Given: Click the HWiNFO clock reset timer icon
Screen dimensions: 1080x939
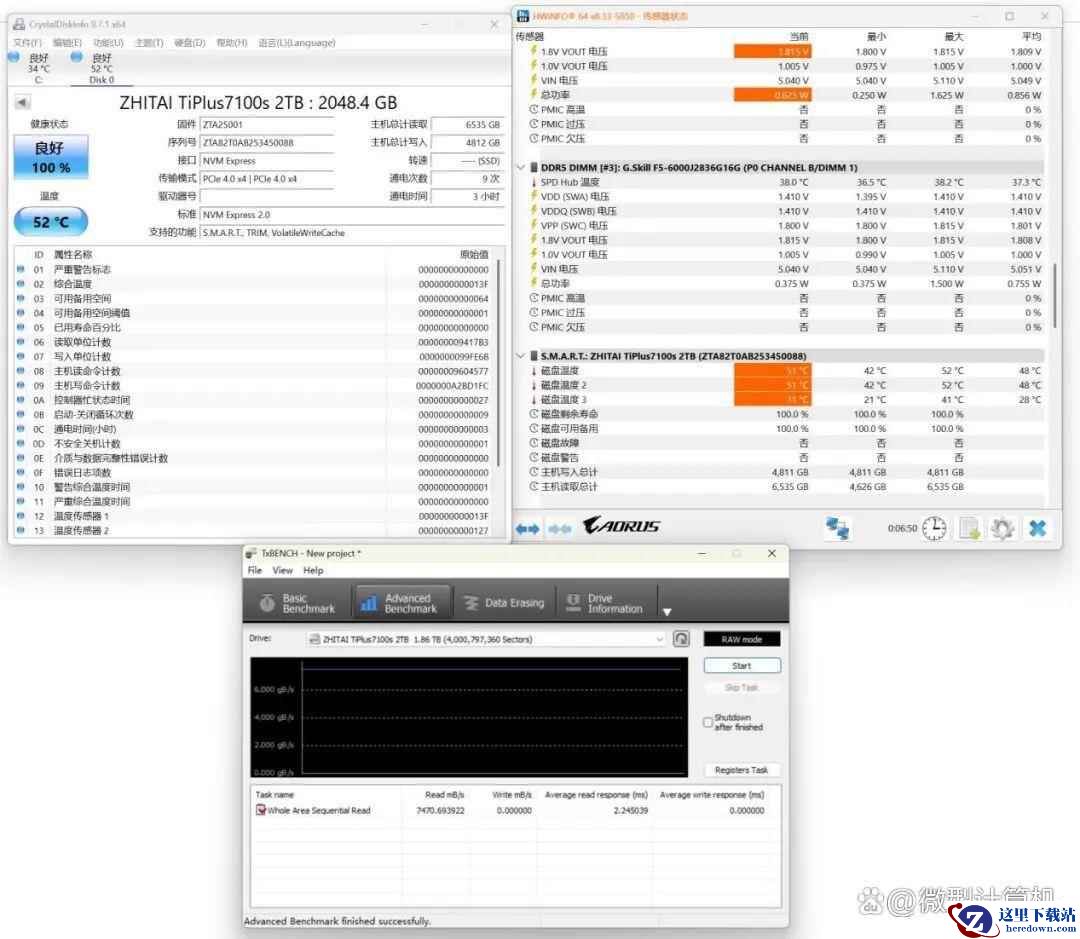Looking at the screenshot, I should [934, 528].
